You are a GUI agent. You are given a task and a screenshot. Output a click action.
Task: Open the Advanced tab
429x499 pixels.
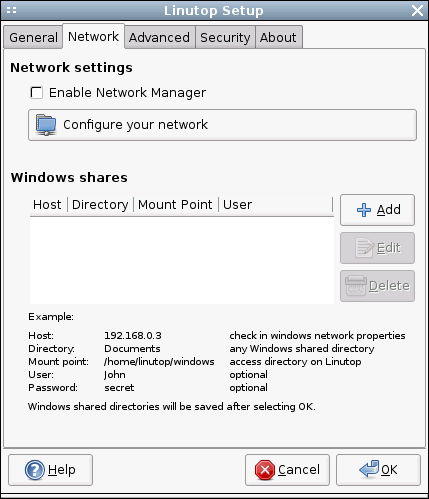(x=159, y=37)
